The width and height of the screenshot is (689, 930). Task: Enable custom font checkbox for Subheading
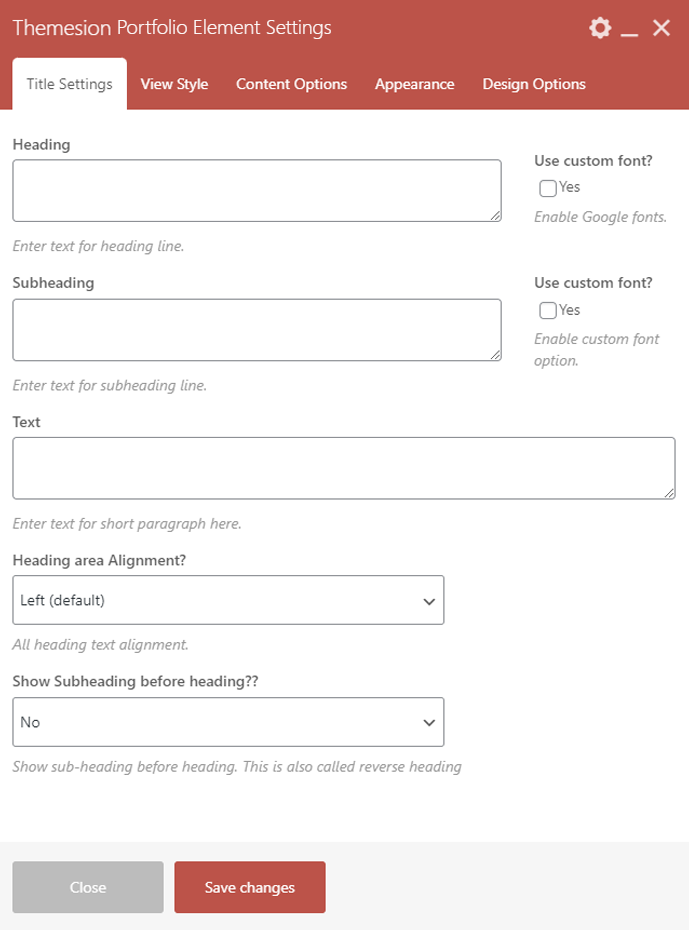[548, 310]
